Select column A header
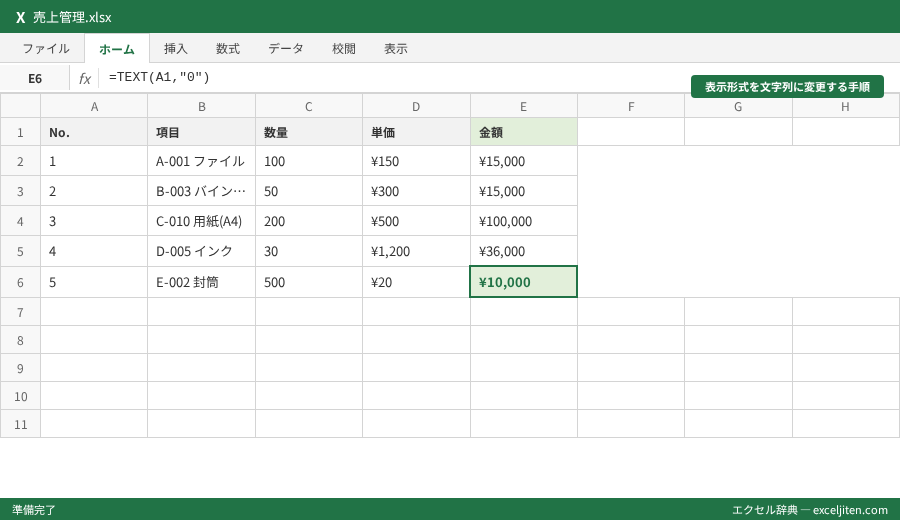 (x=94, y=107)
